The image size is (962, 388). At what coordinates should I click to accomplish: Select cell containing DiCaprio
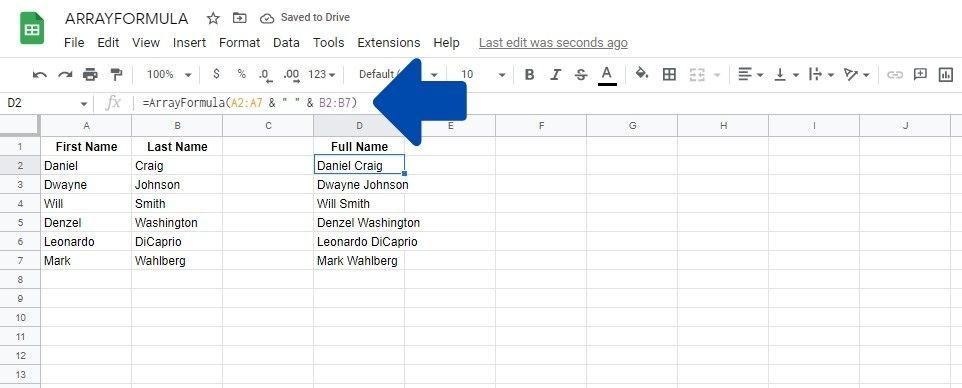(x=177, y=242)
